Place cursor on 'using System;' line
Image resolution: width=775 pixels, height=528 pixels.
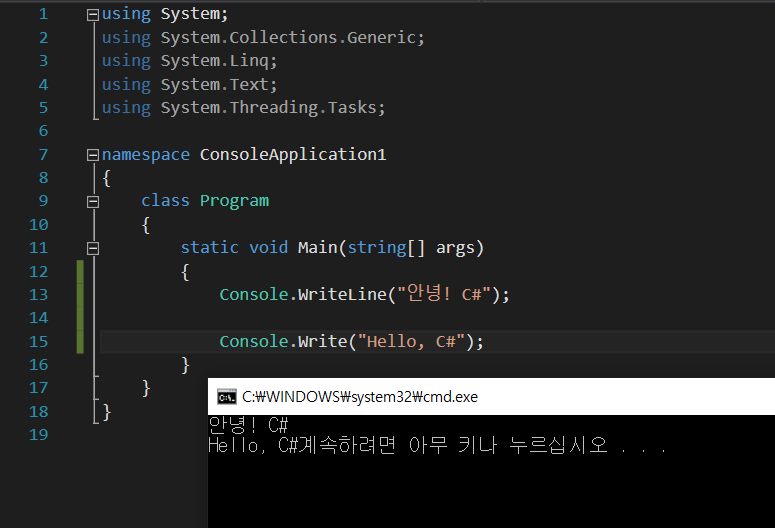click(x=165, y=14)
